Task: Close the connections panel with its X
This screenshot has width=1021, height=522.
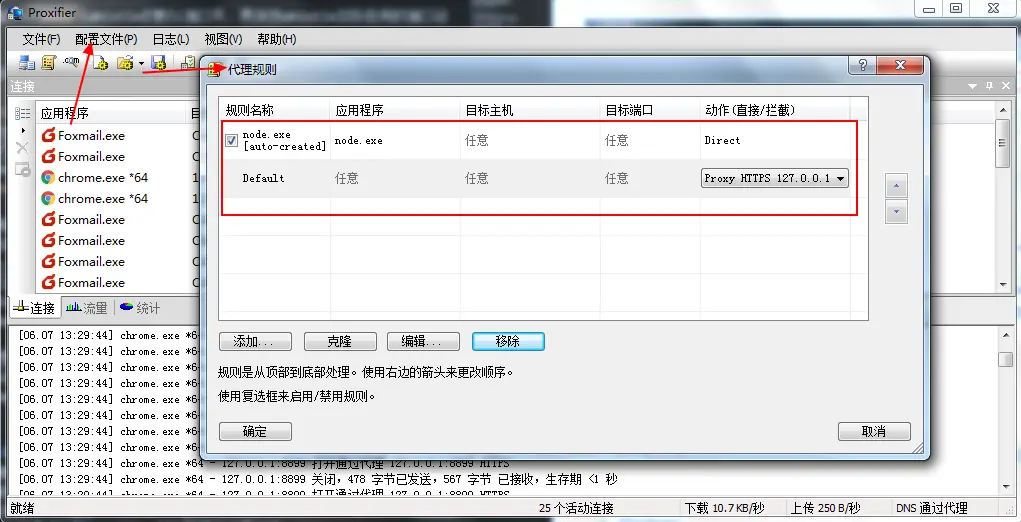Action: click(x=1005, y=86)
